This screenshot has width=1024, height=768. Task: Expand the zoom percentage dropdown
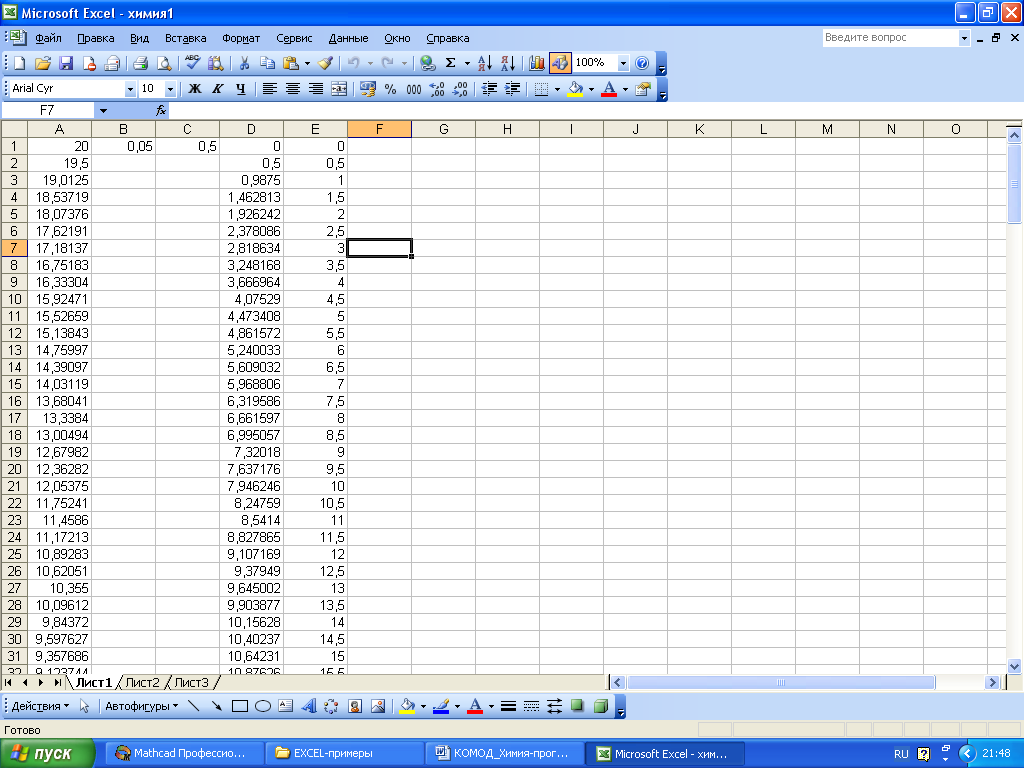624,63
